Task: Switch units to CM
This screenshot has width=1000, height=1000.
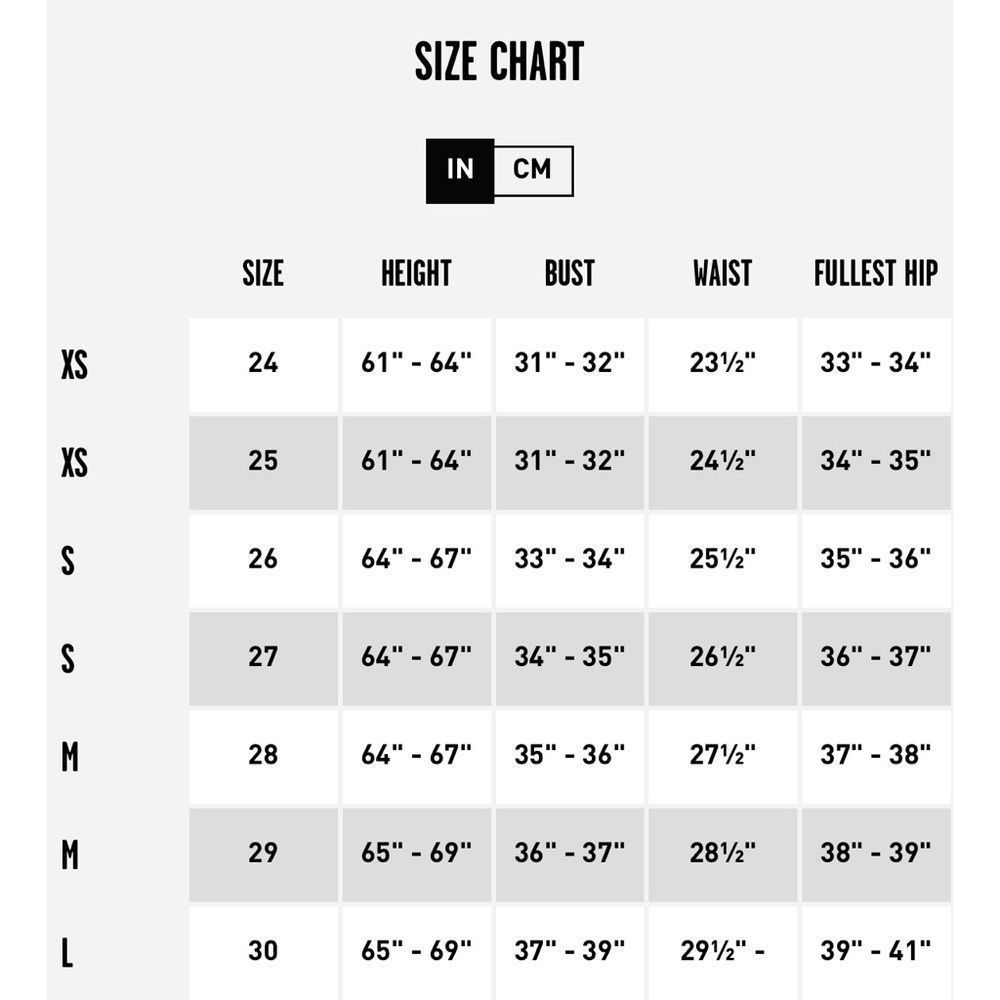Action: 533,171
